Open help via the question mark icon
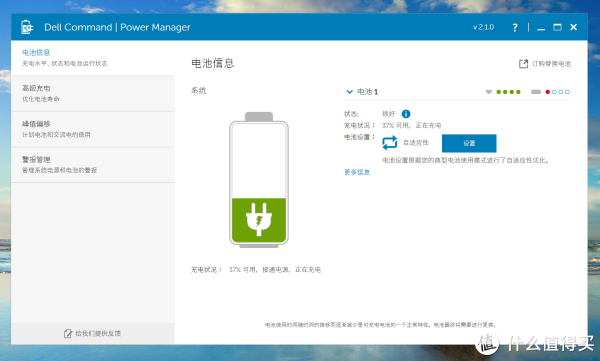Viewport: 600px width, 361px height. point(515,28)
